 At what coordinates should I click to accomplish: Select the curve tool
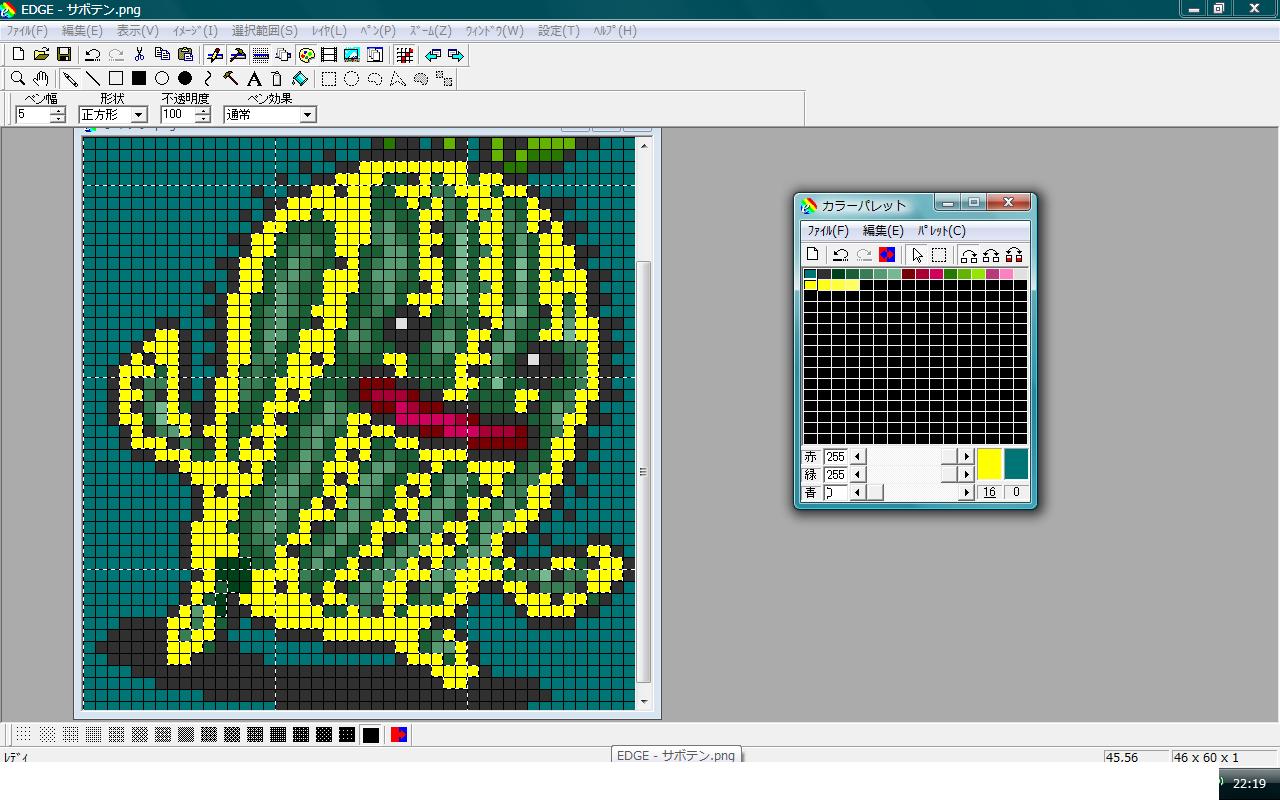(x=208, y=78)
